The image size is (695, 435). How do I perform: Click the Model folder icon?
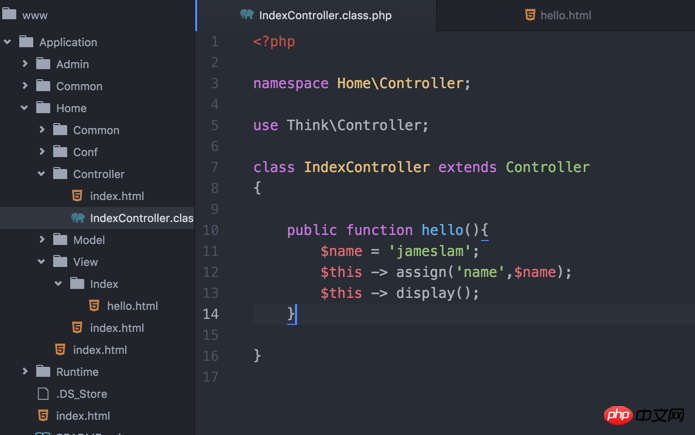(x=60, y=239)
